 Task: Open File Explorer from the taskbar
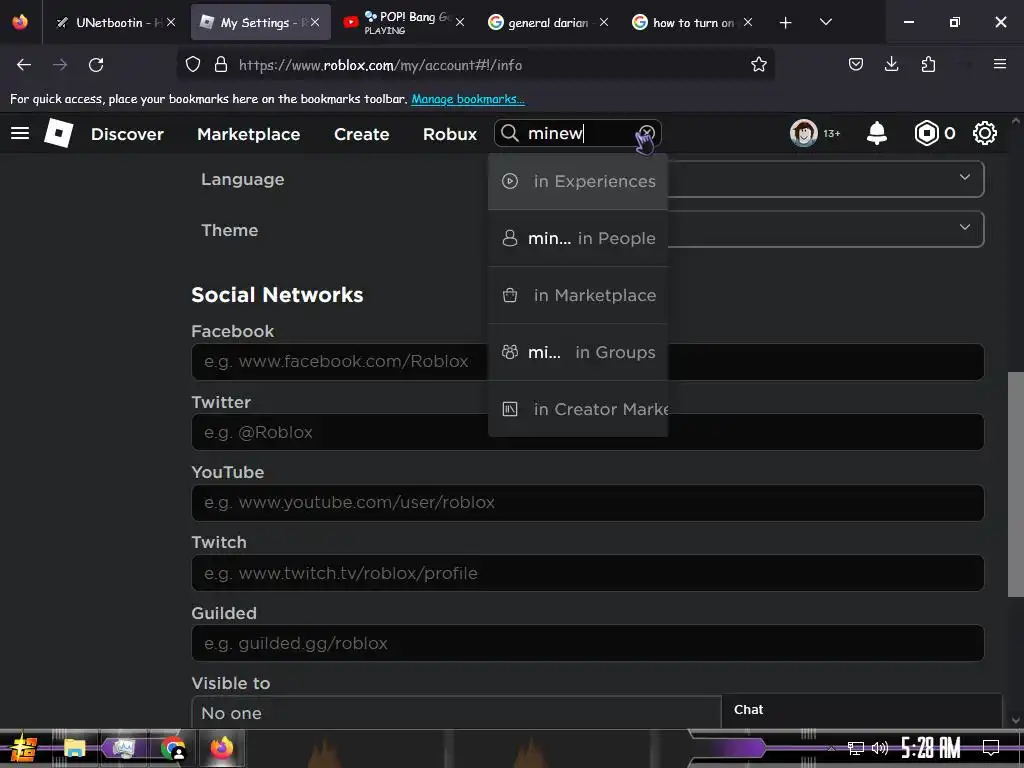(x=74, y=748)
